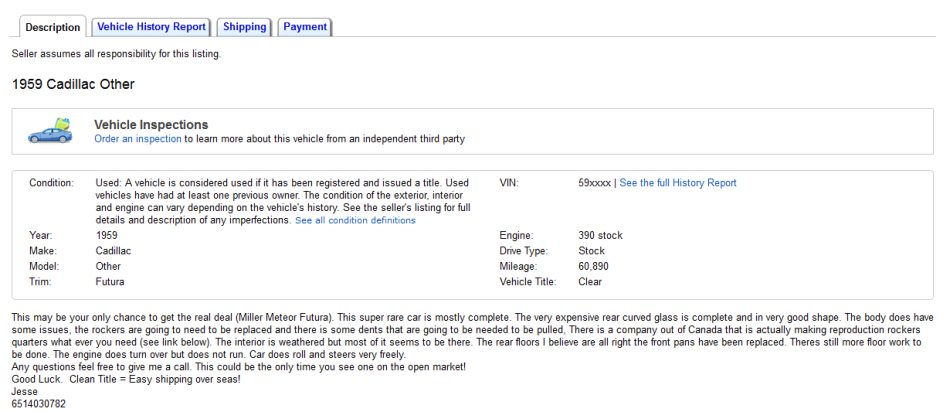Click the 'Condition:' field label
The width and height of the screenshot is (950, 412).
pos(52,183)
